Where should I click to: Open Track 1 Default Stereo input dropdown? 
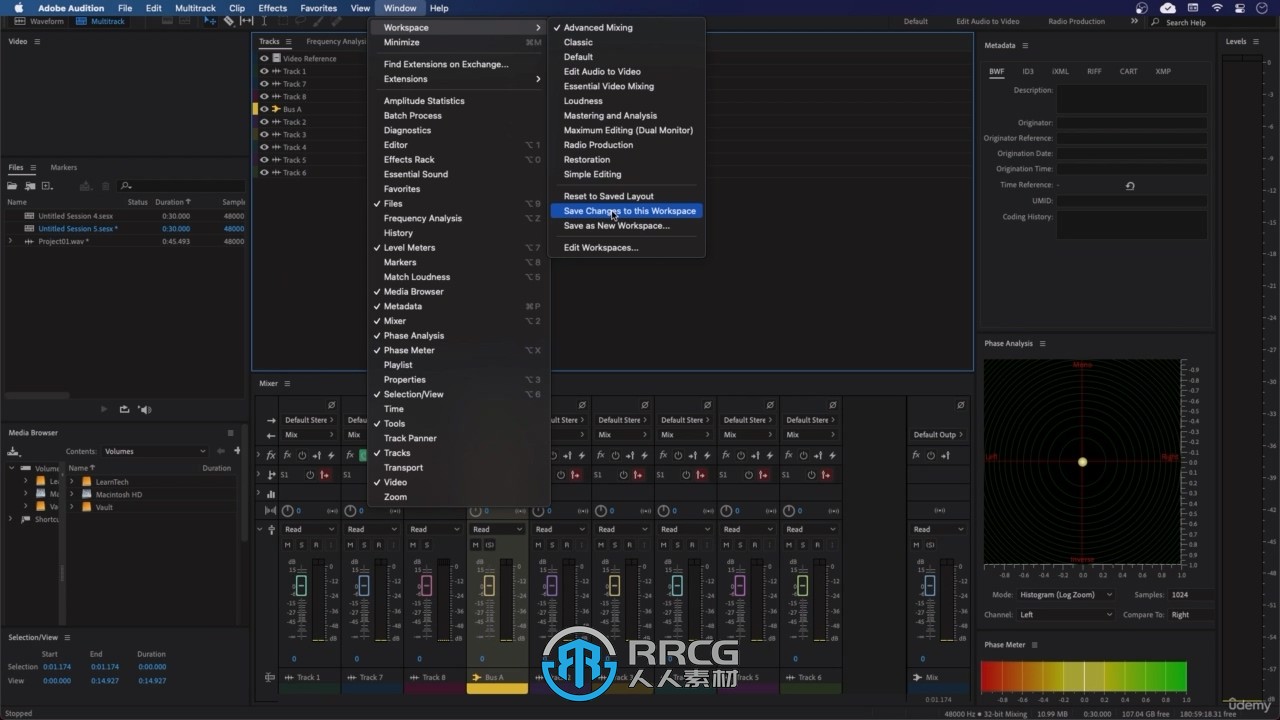click(311, 420)
